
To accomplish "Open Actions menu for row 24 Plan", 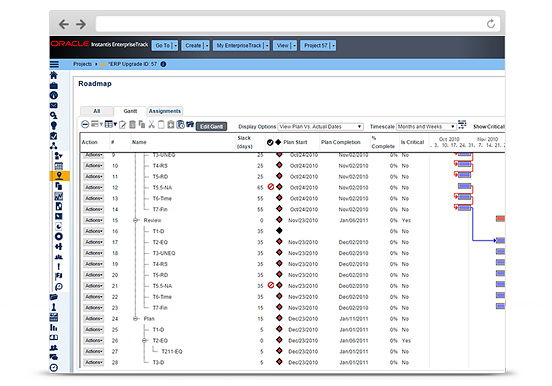I will point(94,319).
